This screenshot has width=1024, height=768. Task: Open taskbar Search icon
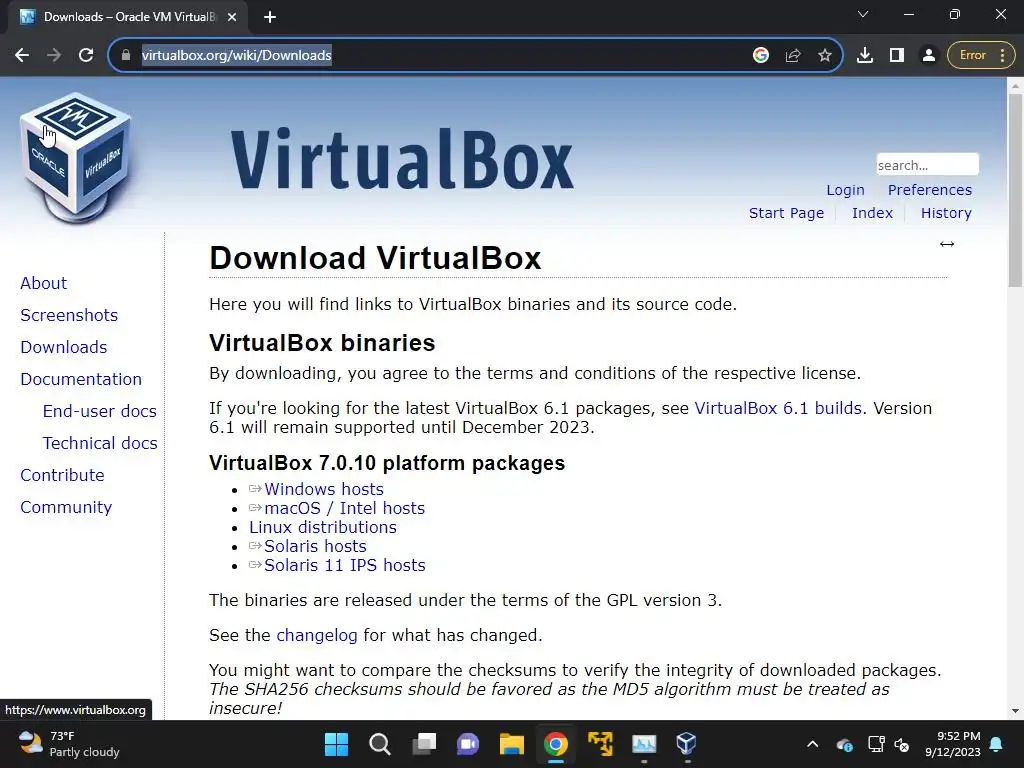(x=380, y=744)
